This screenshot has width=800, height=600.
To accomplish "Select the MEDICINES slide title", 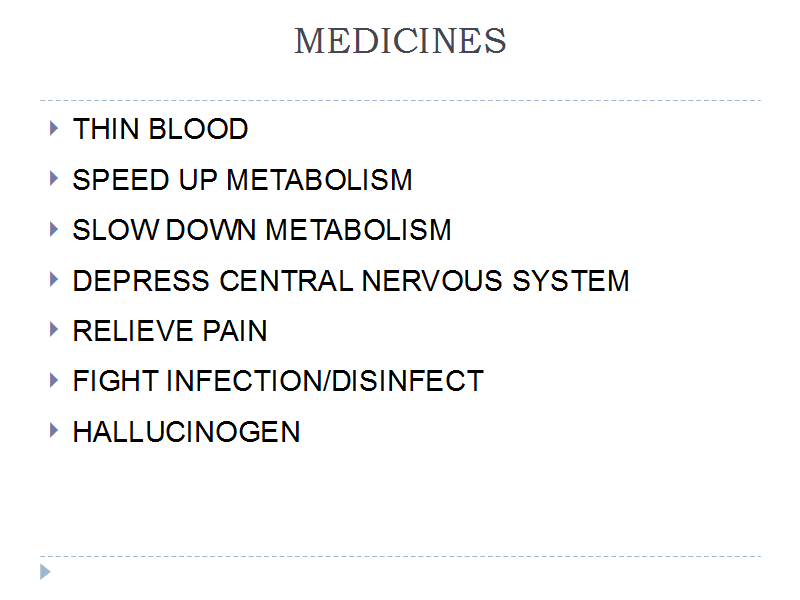I will pos(401,41).
